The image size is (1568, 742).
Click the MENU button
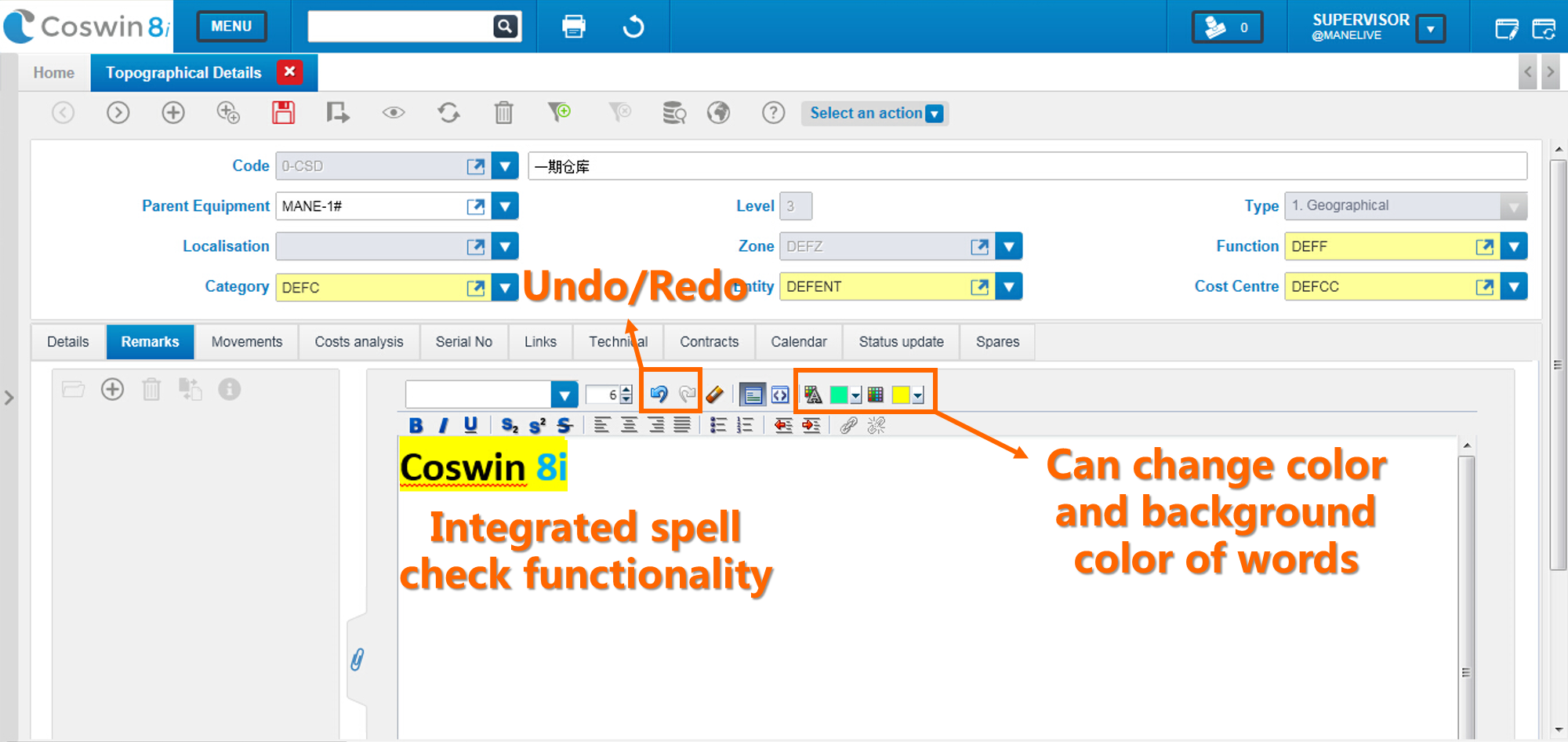pos(231,27)
